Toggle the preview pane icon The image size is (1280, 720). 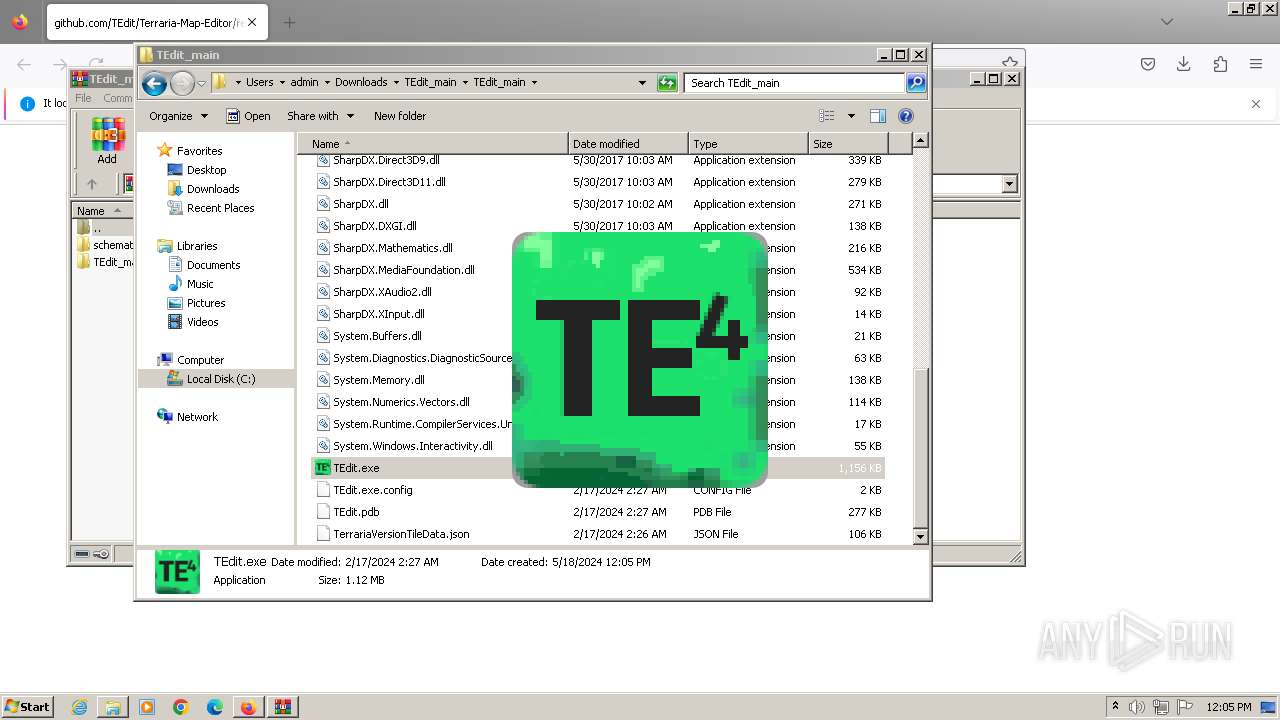(878, 116)
